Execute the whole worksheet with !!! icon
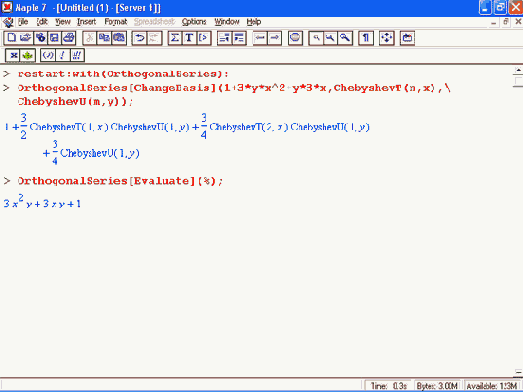This screenshot has width=523, height=392. (x=77, y=55)
